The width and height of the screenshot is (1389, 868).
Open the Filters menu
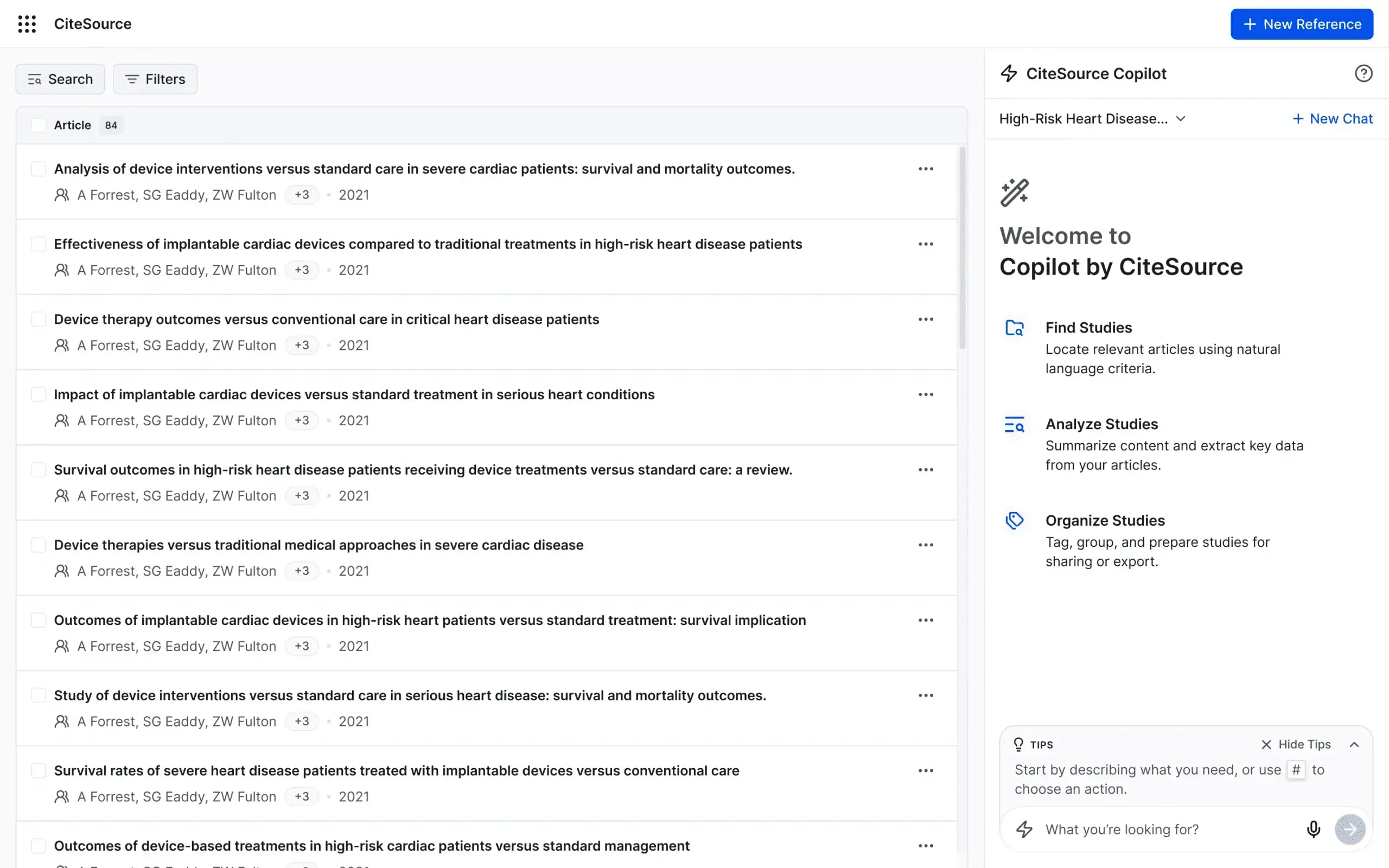(x=155, y=79)
